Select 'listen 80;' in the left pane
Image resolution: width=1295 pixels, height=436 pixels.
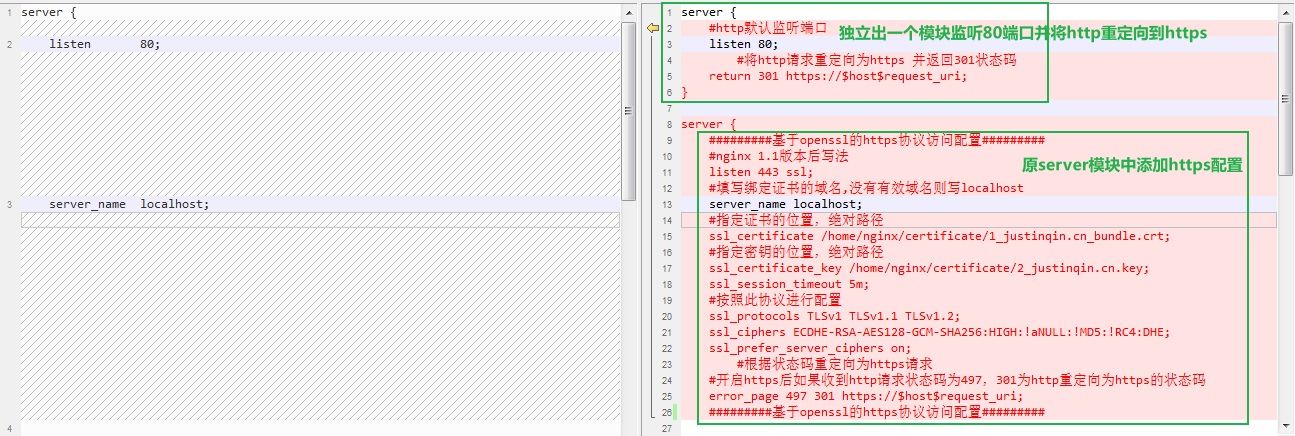(x=104, y=44)
